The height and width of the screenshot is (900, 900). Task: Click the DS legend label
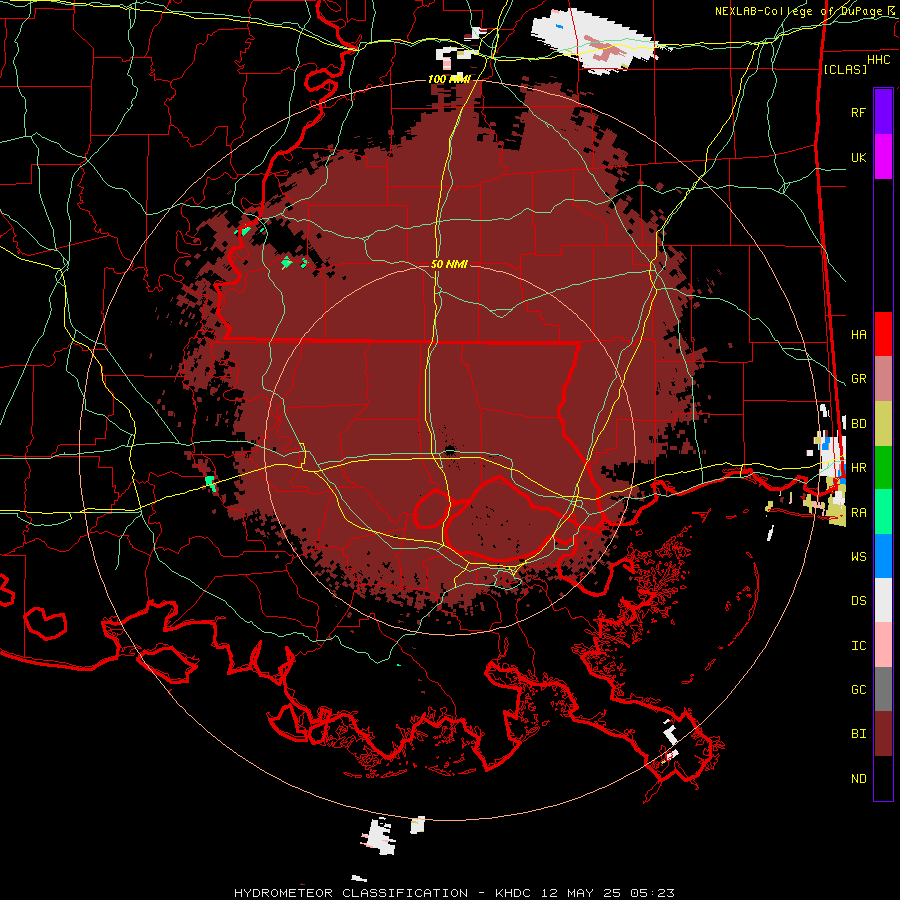point(858,600)
